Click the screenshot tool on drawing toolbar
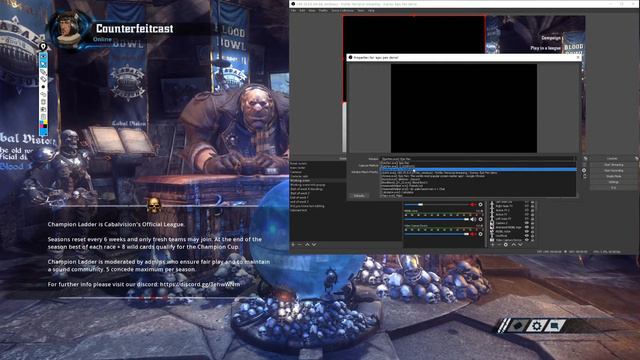 (x=43, y=109)
